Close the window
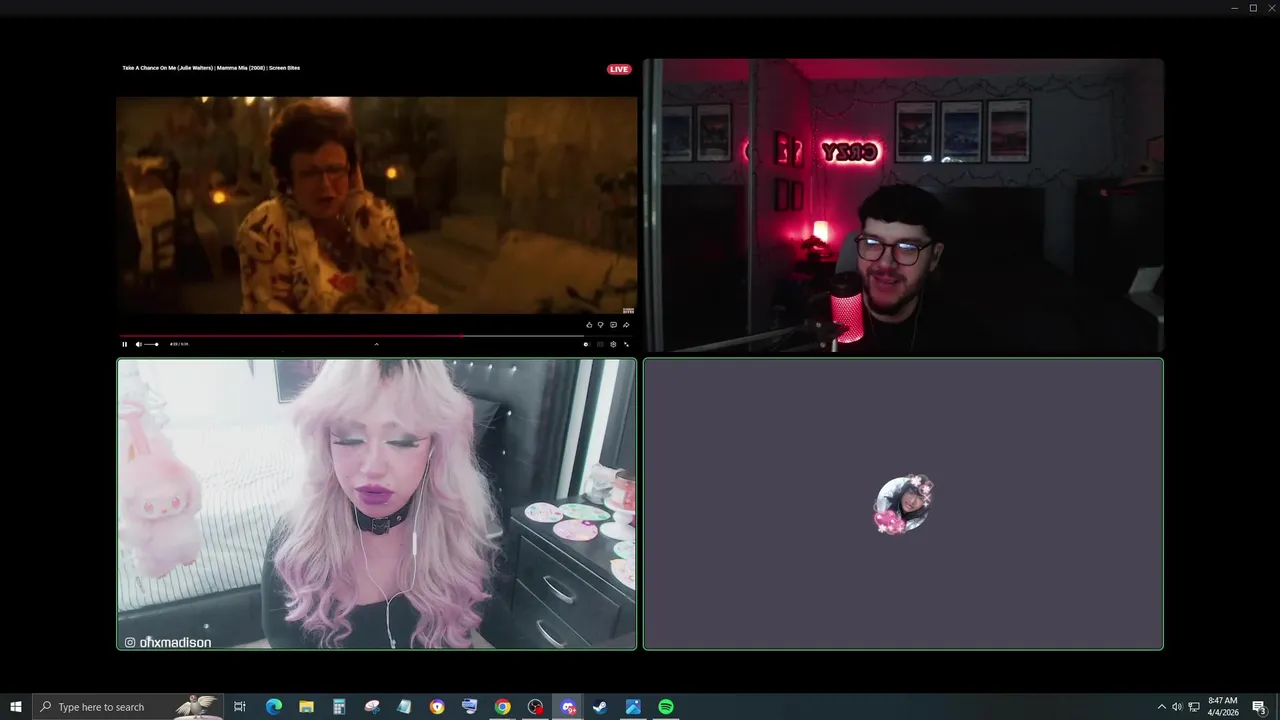1280x720 pixels. [1271, 8]
